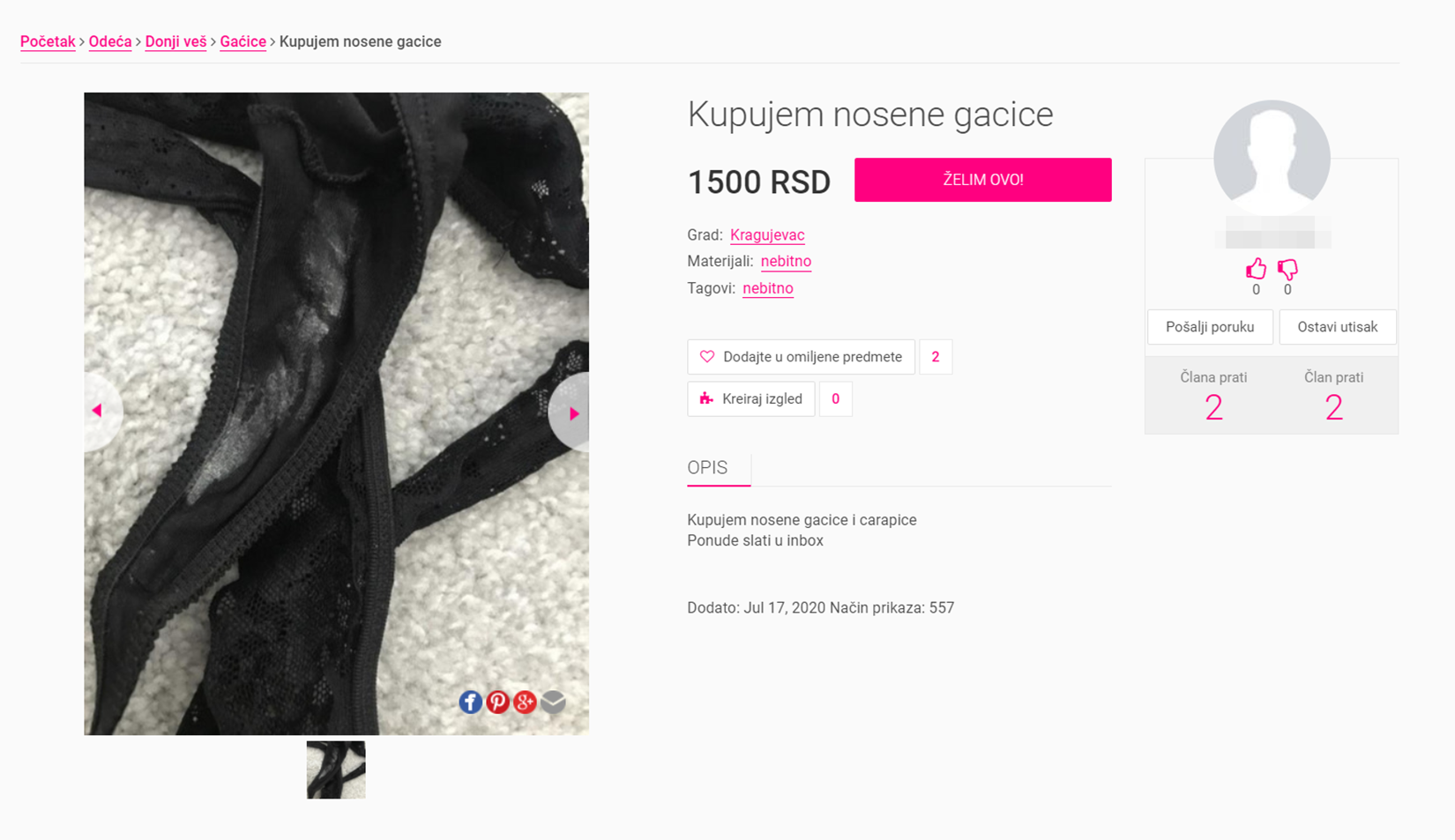1455x840 pixels.
Task: Open the seller's profile avatar
Action: pyautogui.click(x=1272, y=158)
